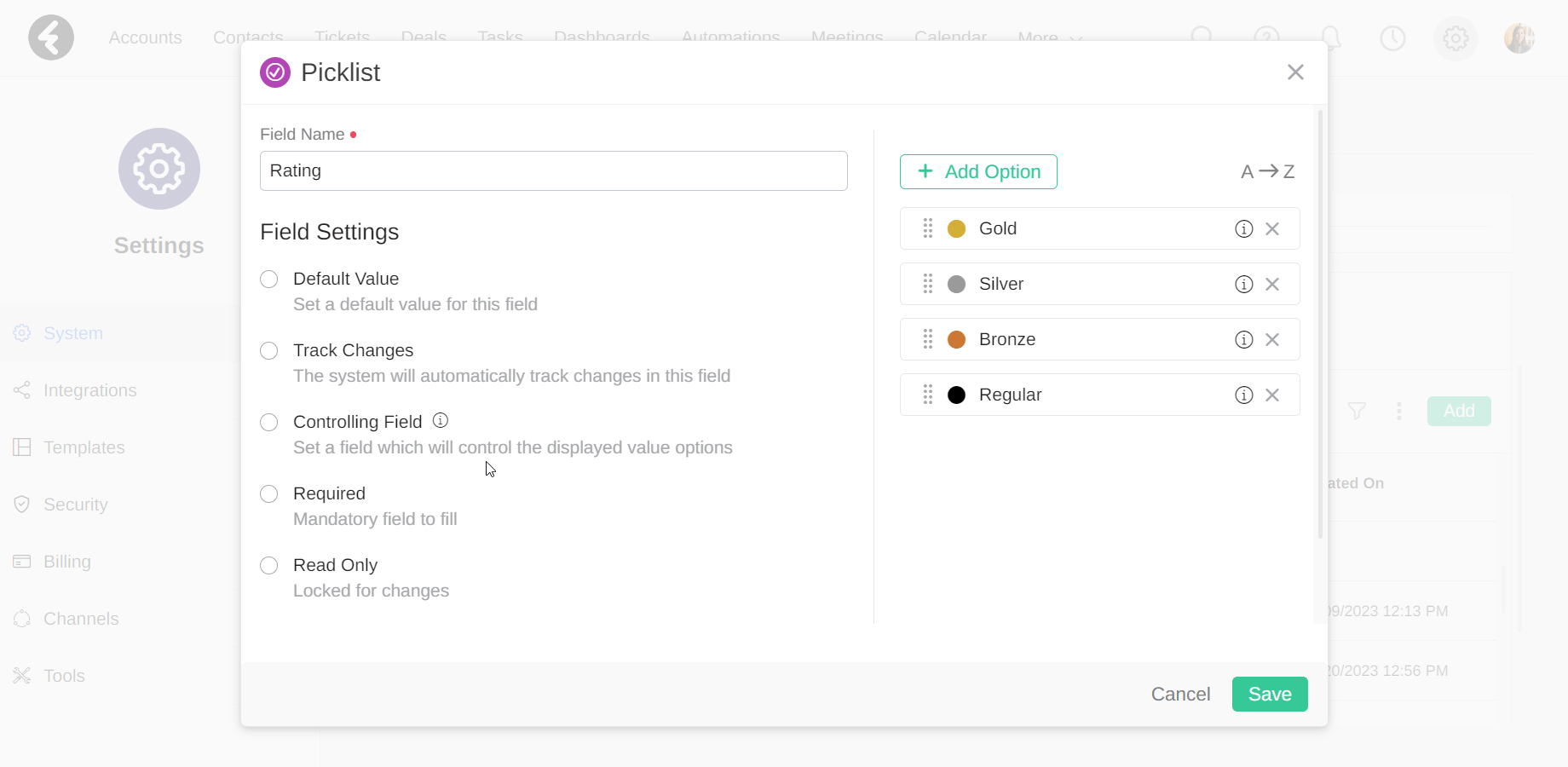Enable the Controlling Field radio option
The height and width of the screenshot is (767, 1568).
[269, 423]
